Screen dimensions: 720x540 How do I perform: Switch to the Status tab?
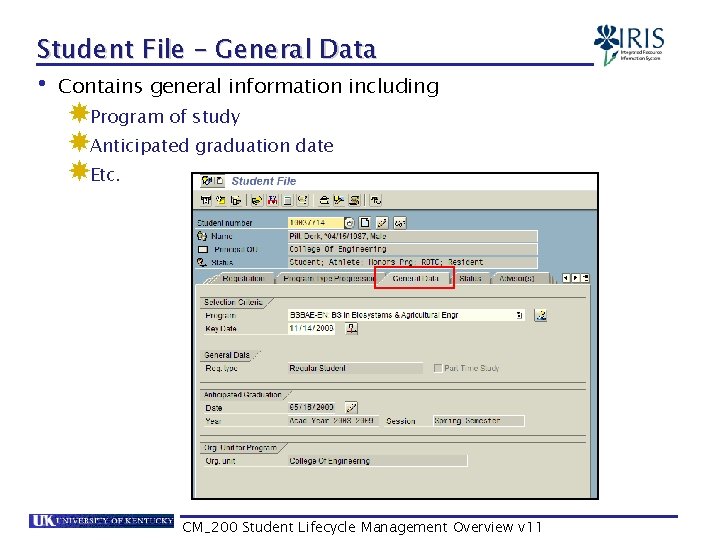point(470,278)
